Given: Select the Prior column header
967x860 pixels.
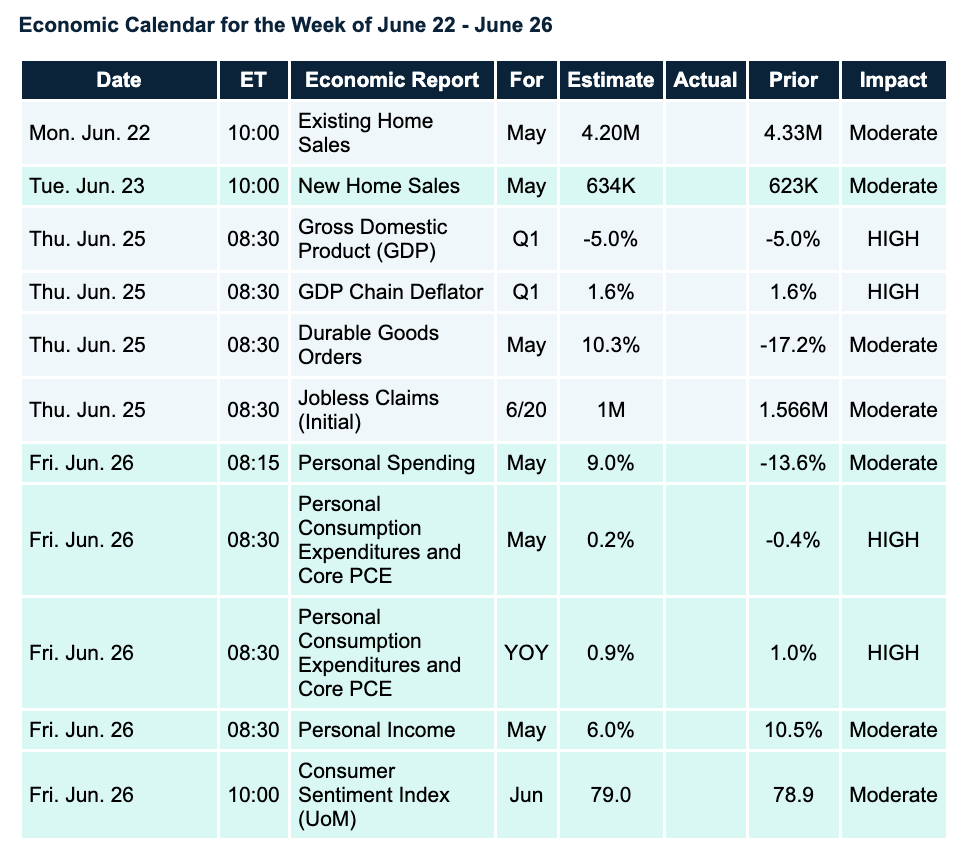Looking at the screenshot, I should (793, 80).
